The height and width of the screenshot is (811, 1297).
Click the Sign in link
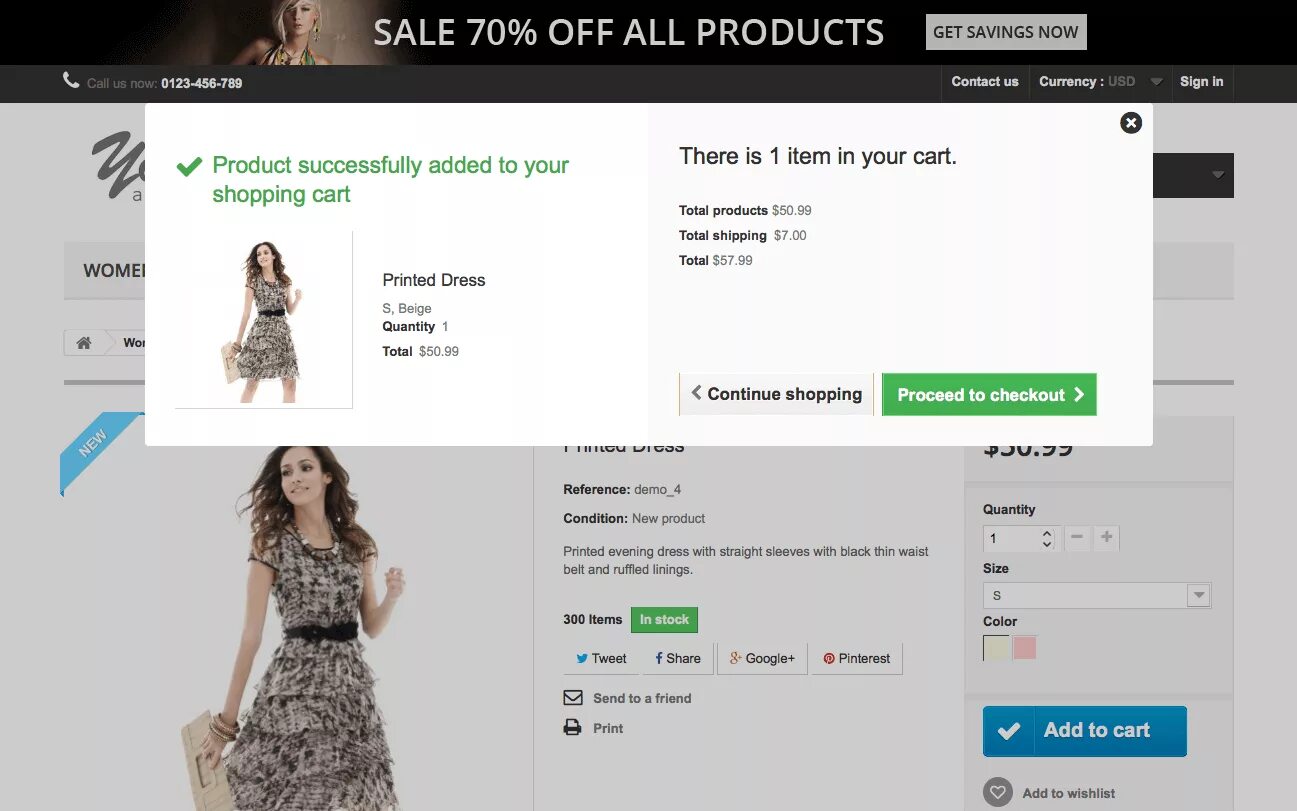click(x=1201, y=82)
